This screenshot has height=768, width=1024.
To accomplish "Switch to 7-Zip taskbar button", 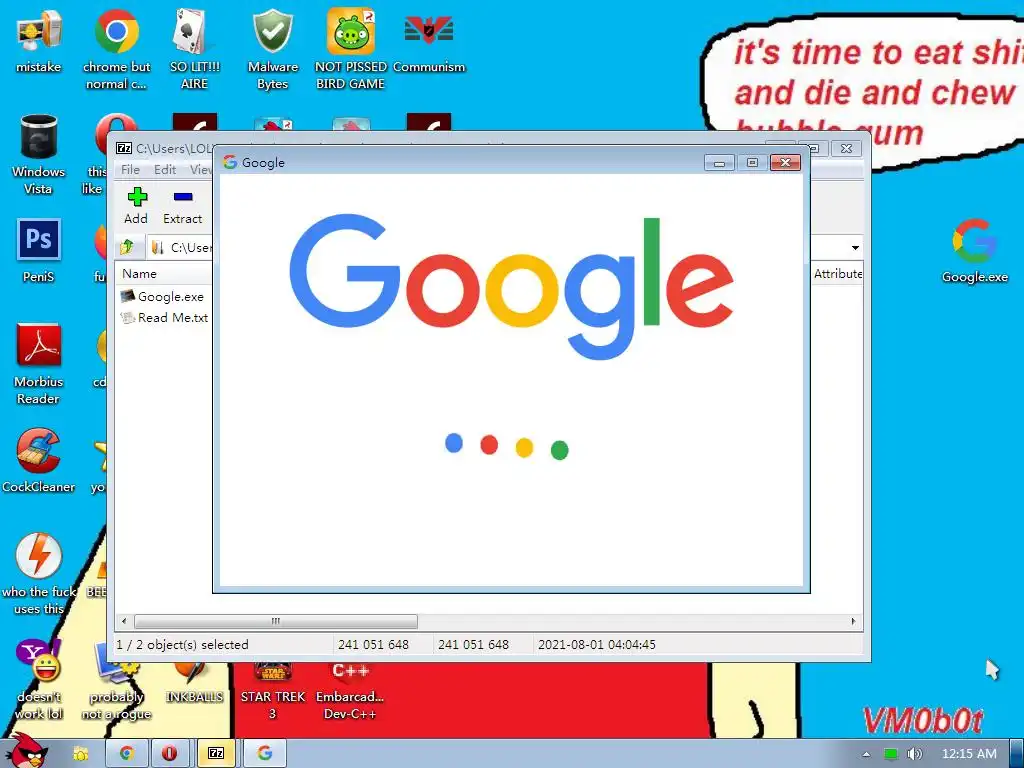I will tap(216, 753).
